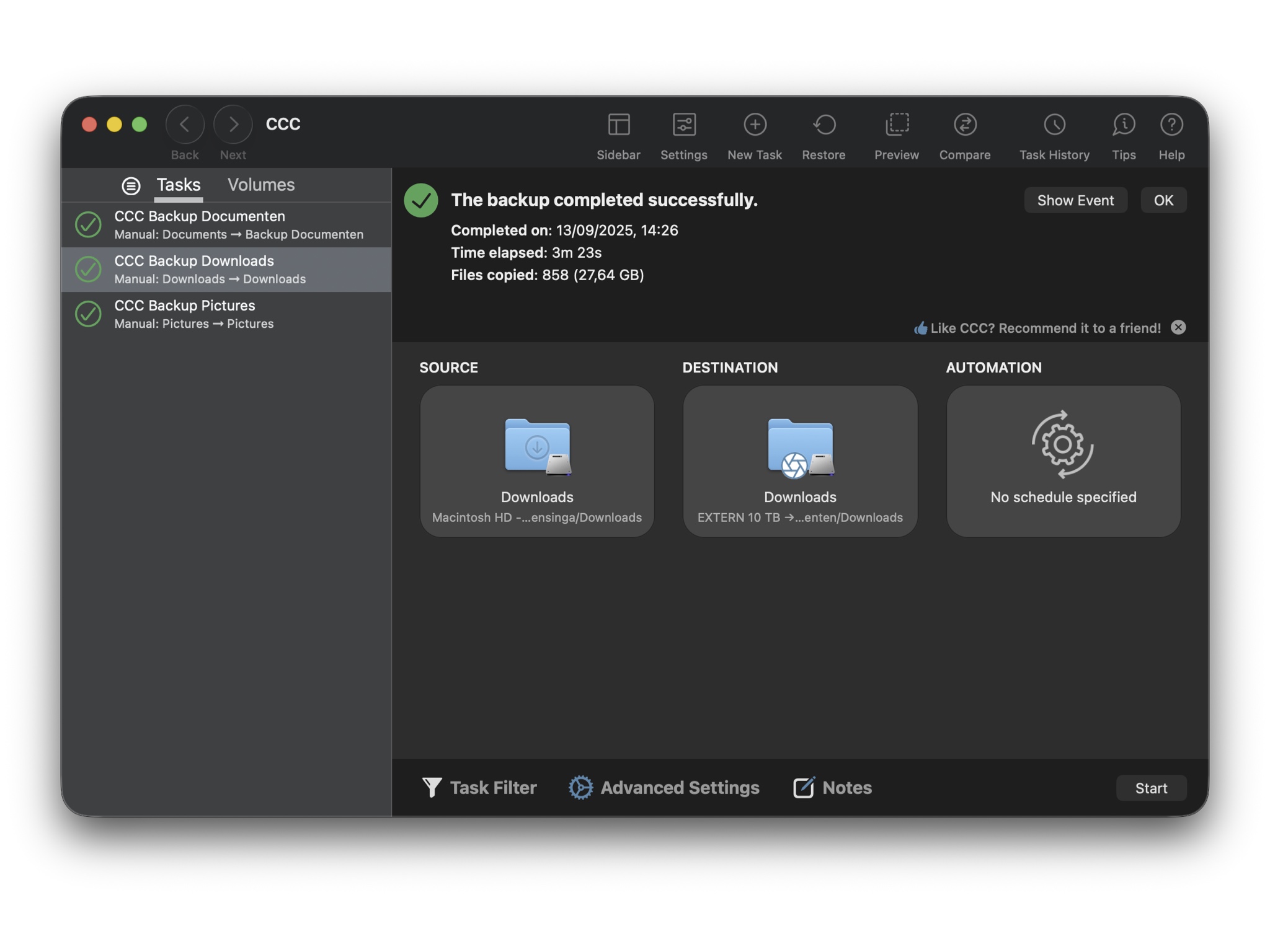Open the Source Downloads selector
The width and height of the screenshot is (1270, 952).
click(x=537, y=461)
